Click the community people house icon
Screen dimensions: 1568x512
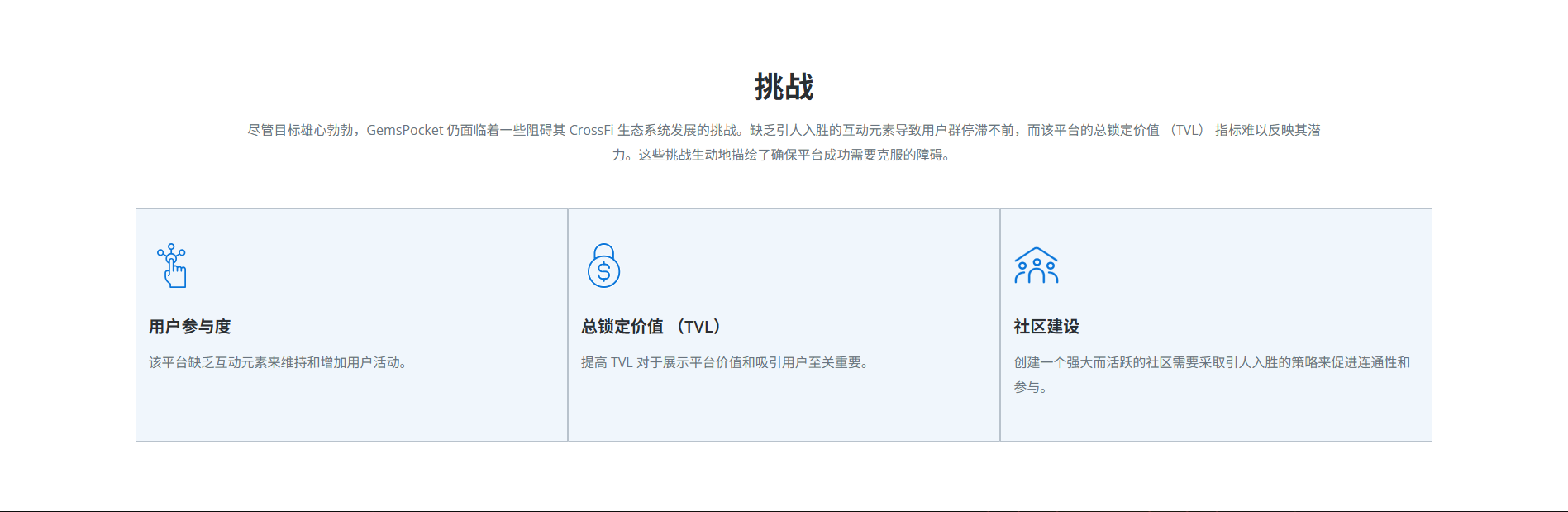tap(1036, 266)
